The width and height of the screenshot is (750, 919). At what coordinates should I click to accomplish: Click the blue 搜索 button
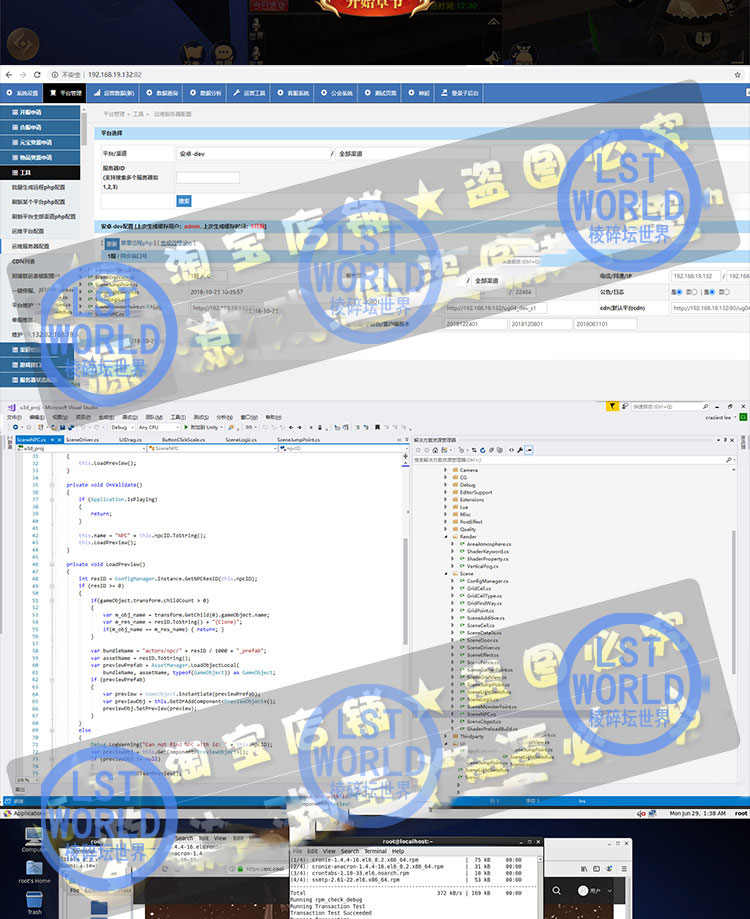pos(183,201)
